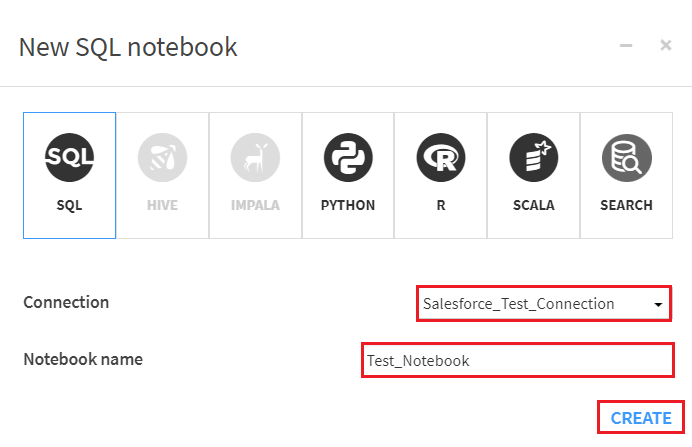This screenshot has width=692, height=447.
Task: Click the SQL label under the icon
Action: 70,205
